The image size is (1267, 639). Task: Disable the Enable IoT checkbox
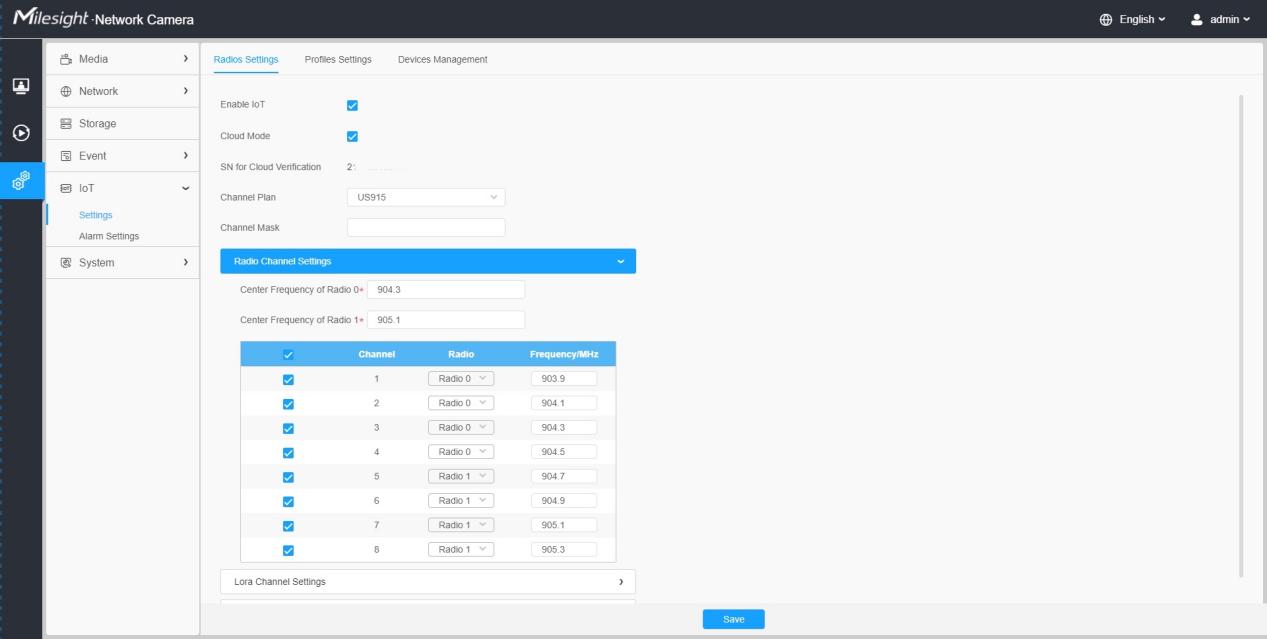click(352, 105)
